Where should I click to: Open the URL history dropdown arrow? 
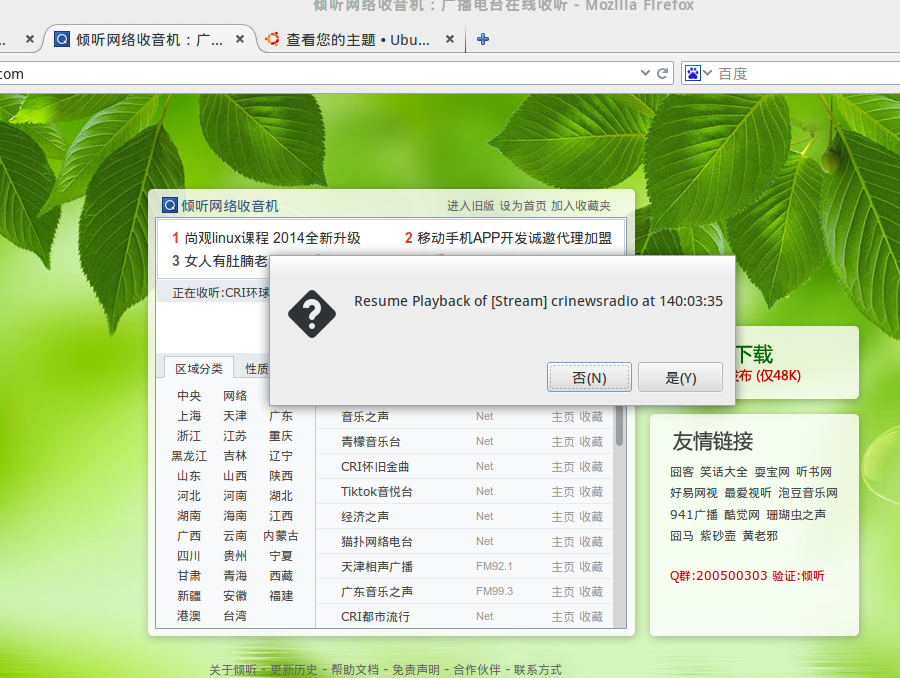[645, 73]
